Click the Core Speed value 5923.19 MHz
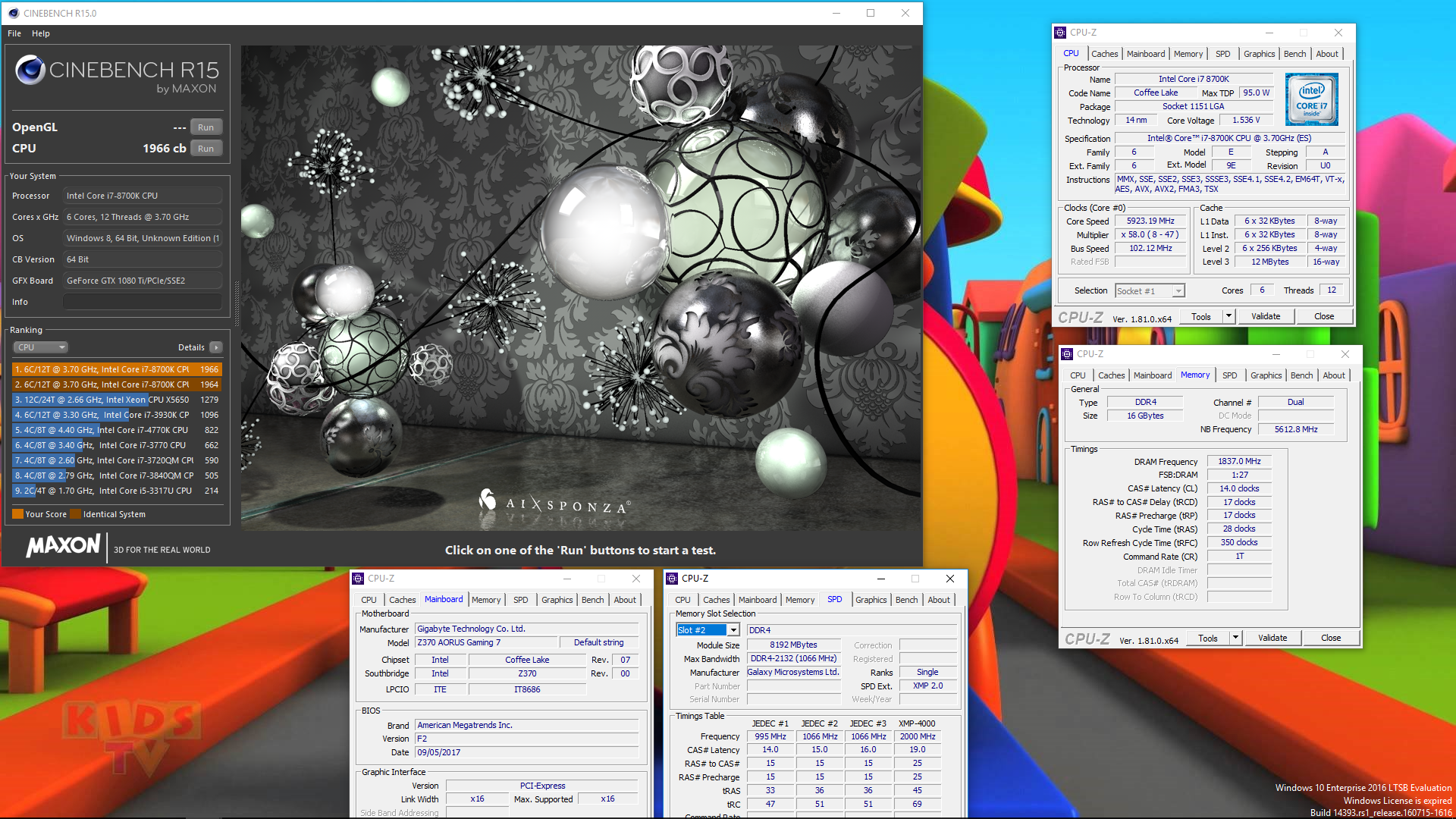Screen dimensions: 1456x819 coord(1150,221)
